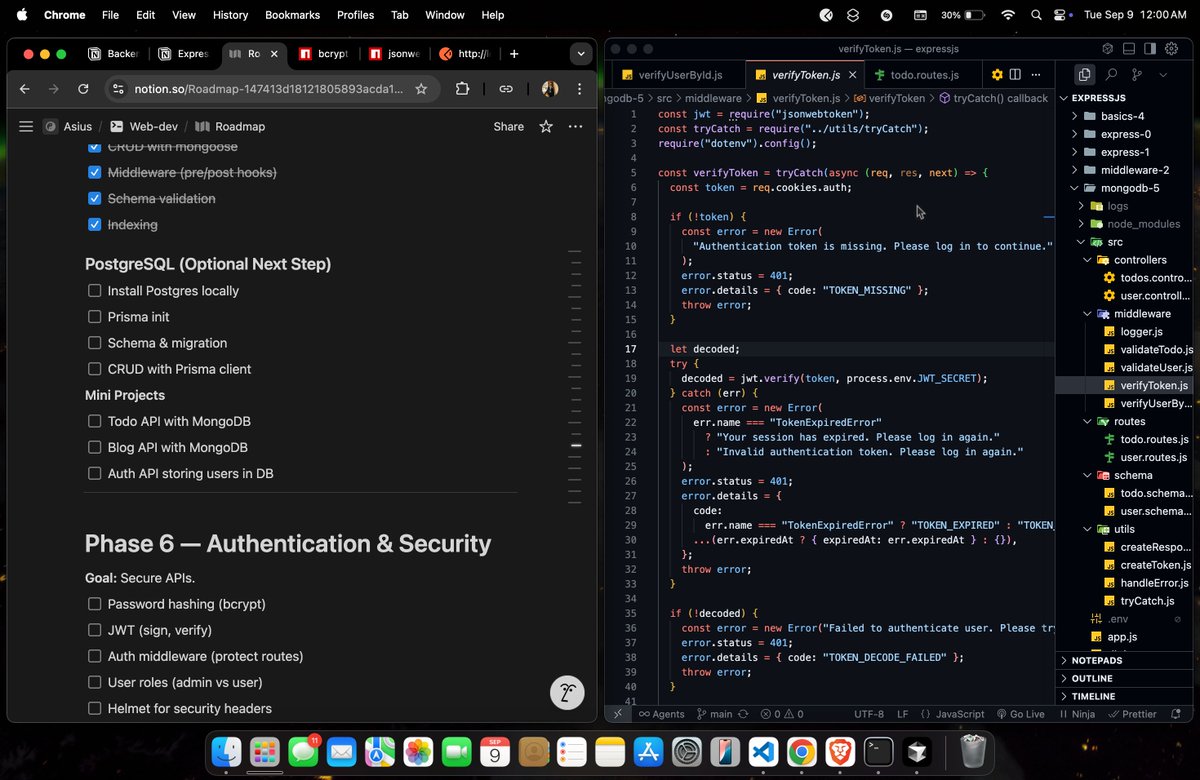Switch to the todo.routes.js tab
The width and height of the screenshot is (1200, 780).
(924, 74)
